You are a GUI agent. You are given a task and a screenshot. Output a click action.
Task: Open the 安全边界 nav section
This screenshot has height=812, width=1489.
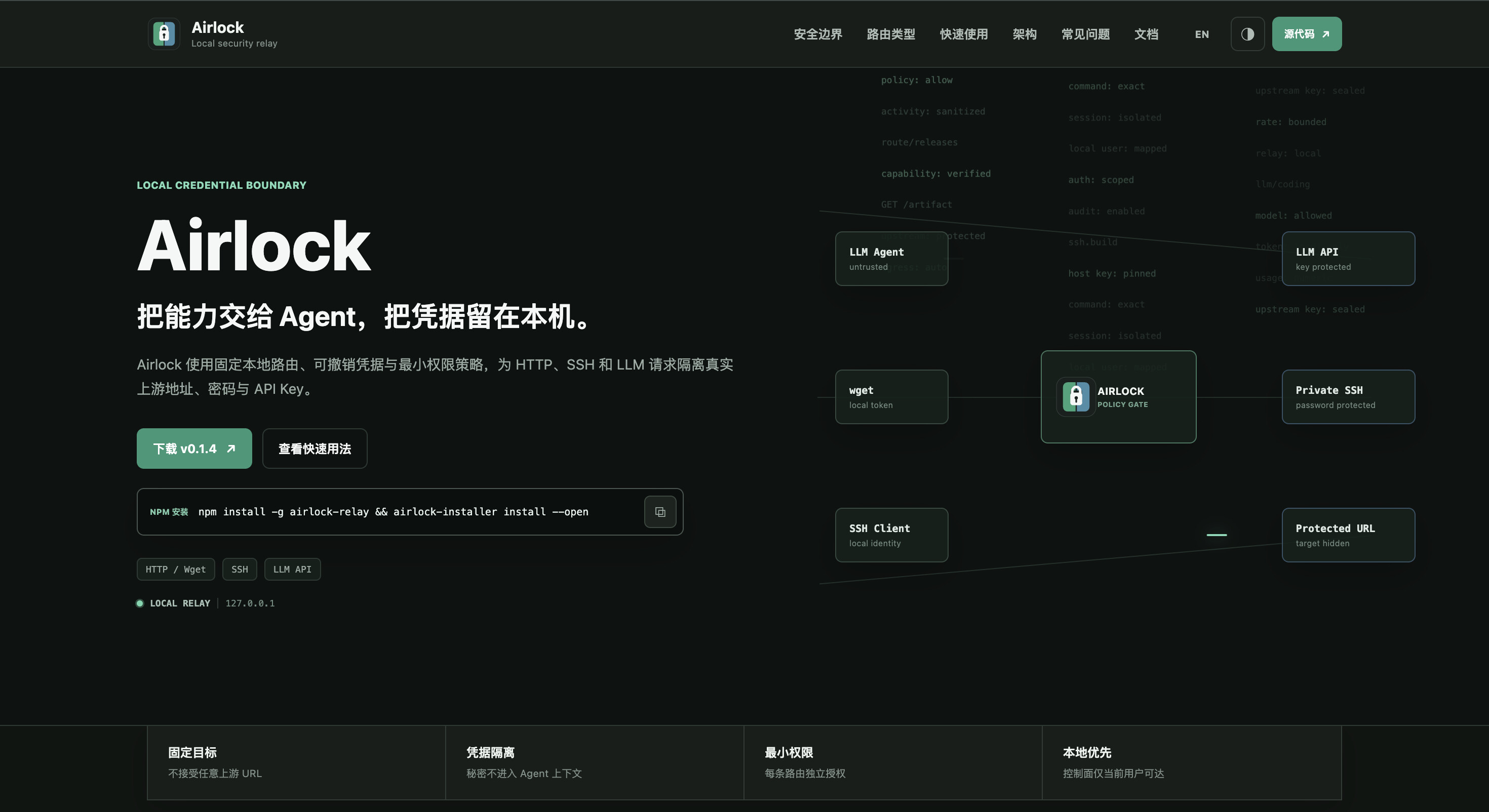coord(818,34)
